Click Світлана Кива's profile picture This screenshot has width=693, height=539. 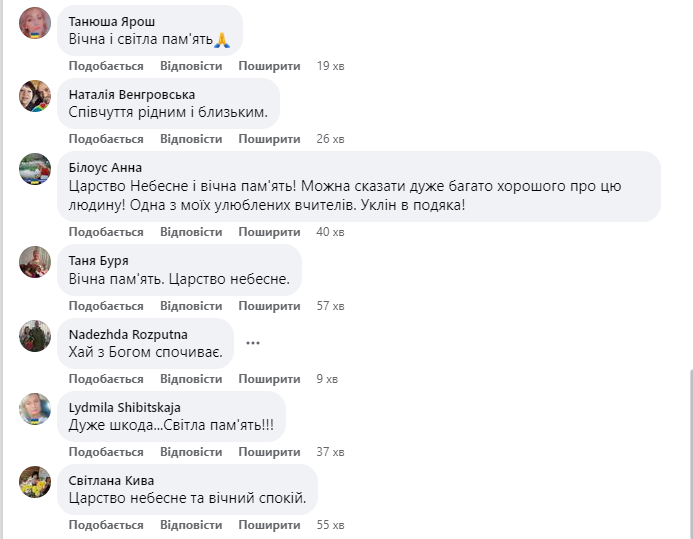tap(35, 482)
